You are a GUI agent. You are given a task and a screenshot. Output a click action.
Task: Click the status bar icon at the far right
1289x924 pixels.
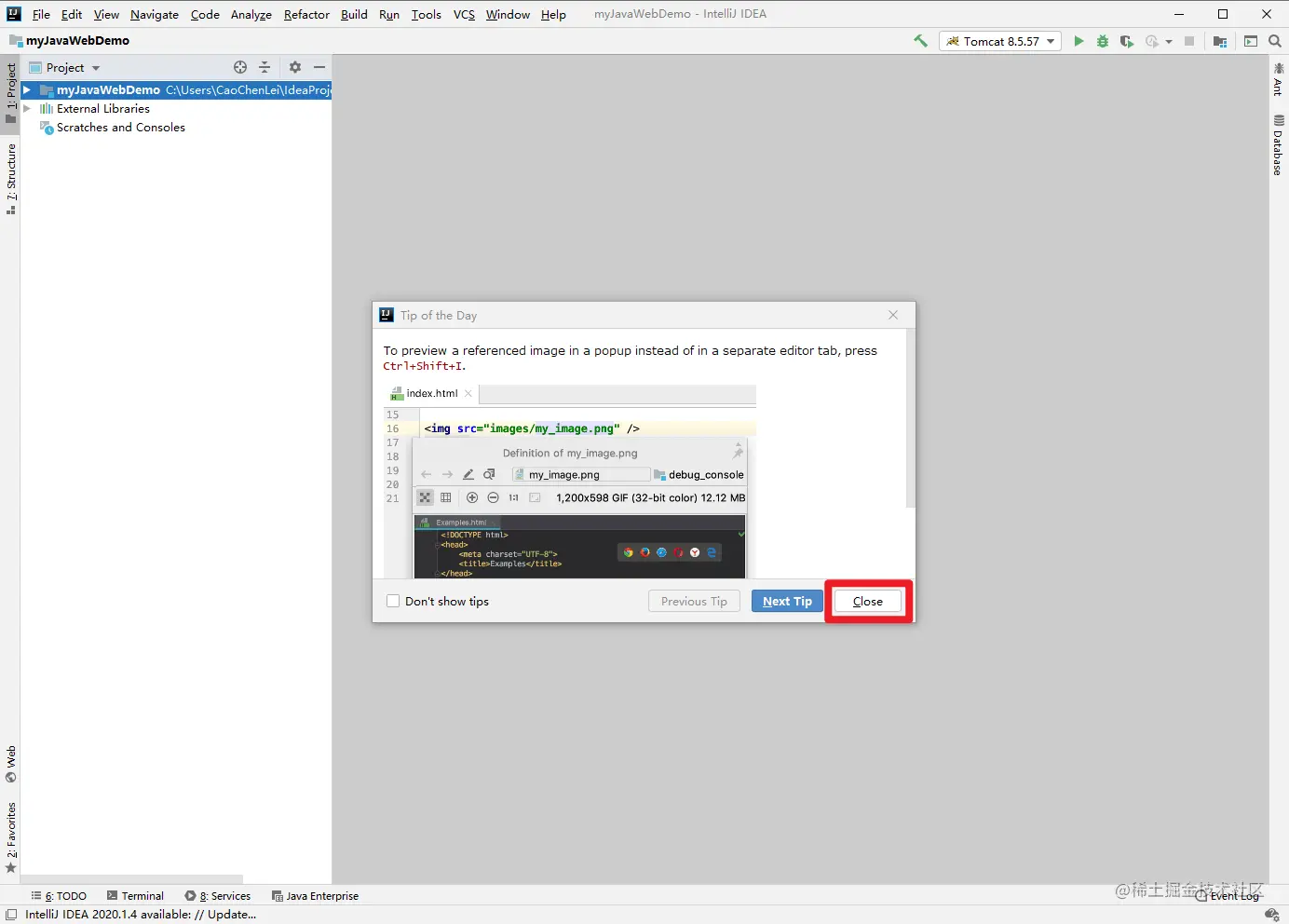coord(1271,915)
